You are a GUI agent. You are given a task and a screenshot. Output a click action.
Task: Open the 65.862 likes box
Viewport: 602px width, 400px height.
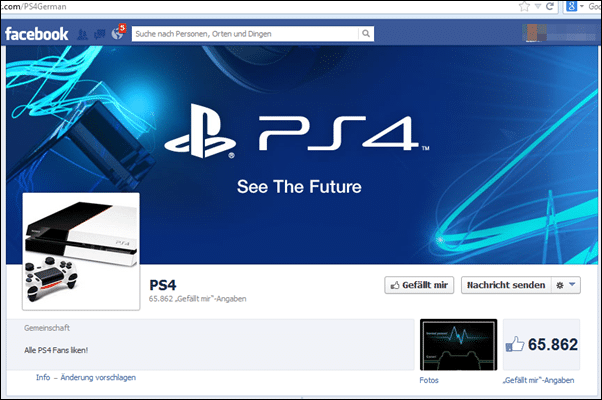(x=541, y=345)
